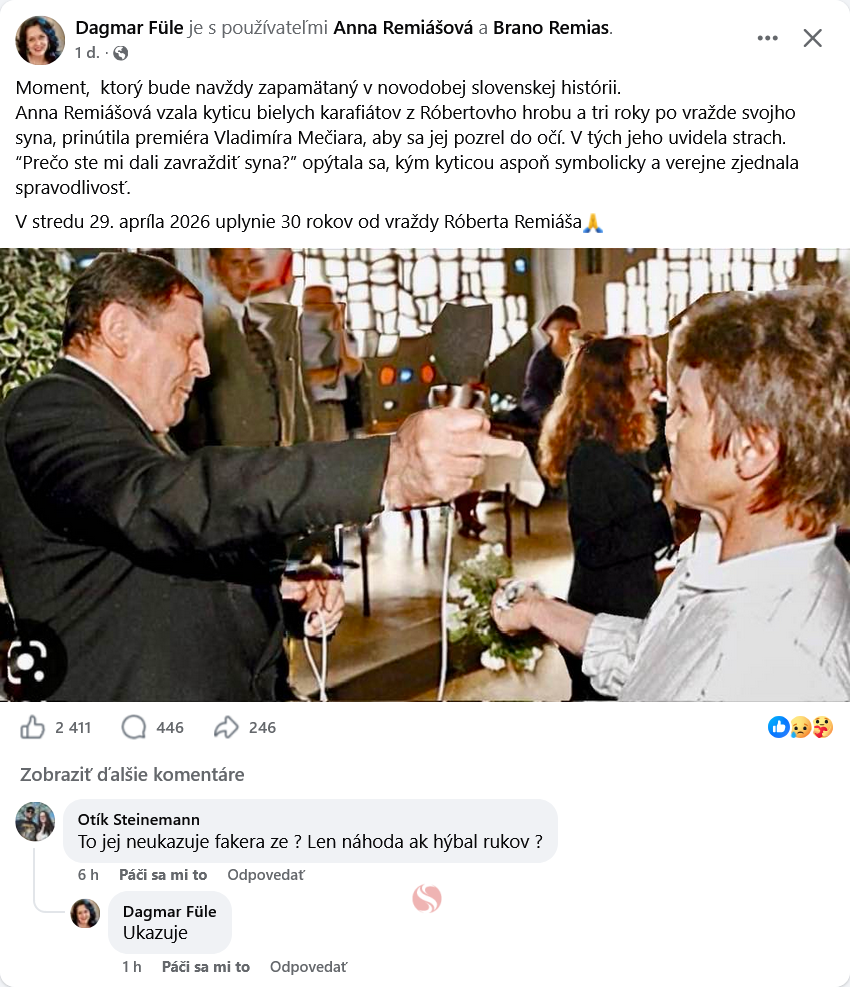The image size is (850, 987).
Task: Close the post with the X icon
Action: click(x=813, y=38)
